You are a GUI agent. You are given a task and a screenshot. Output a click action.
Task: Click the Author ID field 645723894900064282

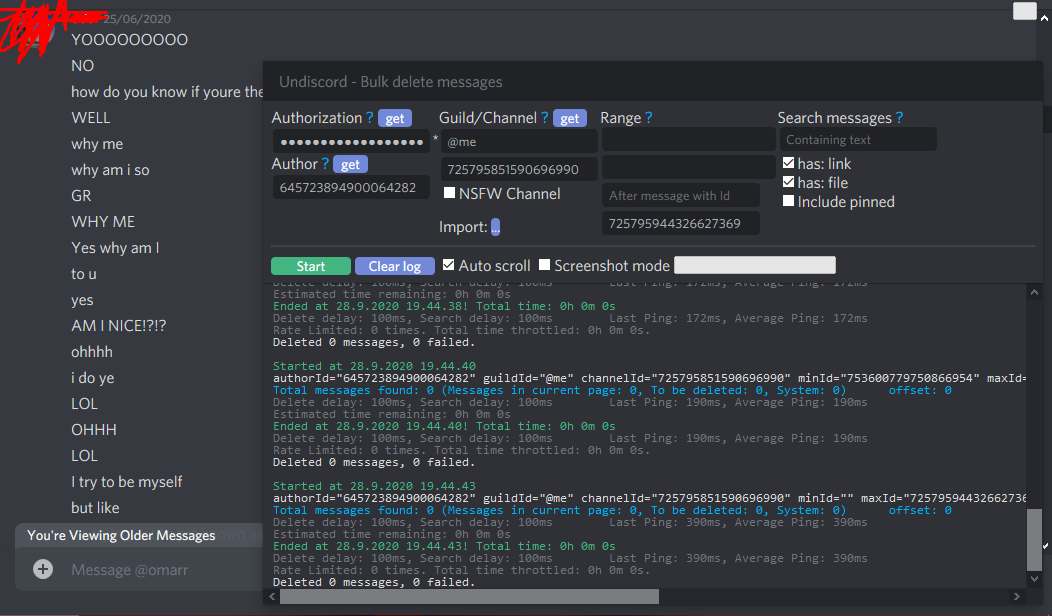[351, 188]
